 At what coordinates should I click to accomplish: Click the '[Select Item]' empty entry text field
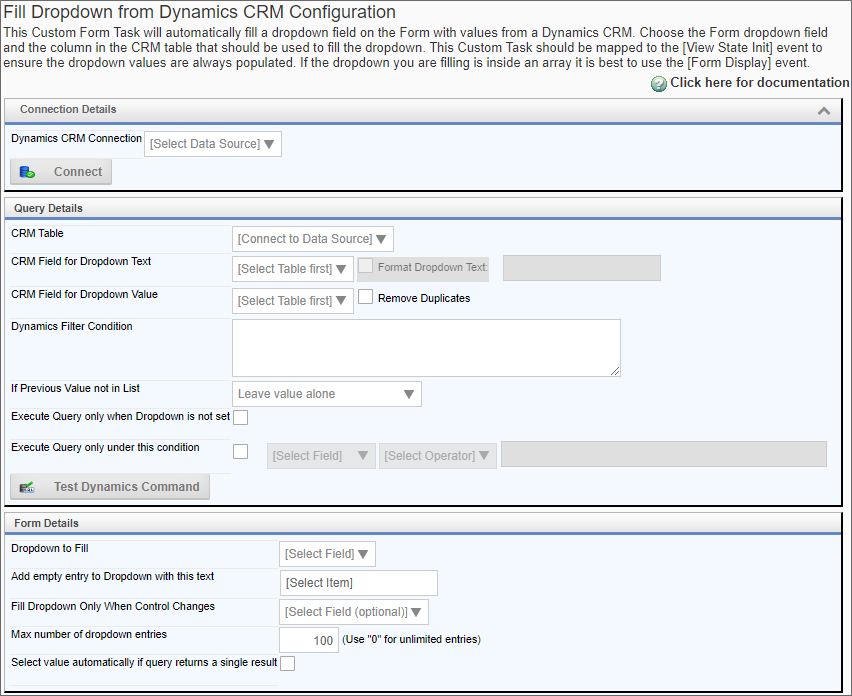click(x=359, y=583)
